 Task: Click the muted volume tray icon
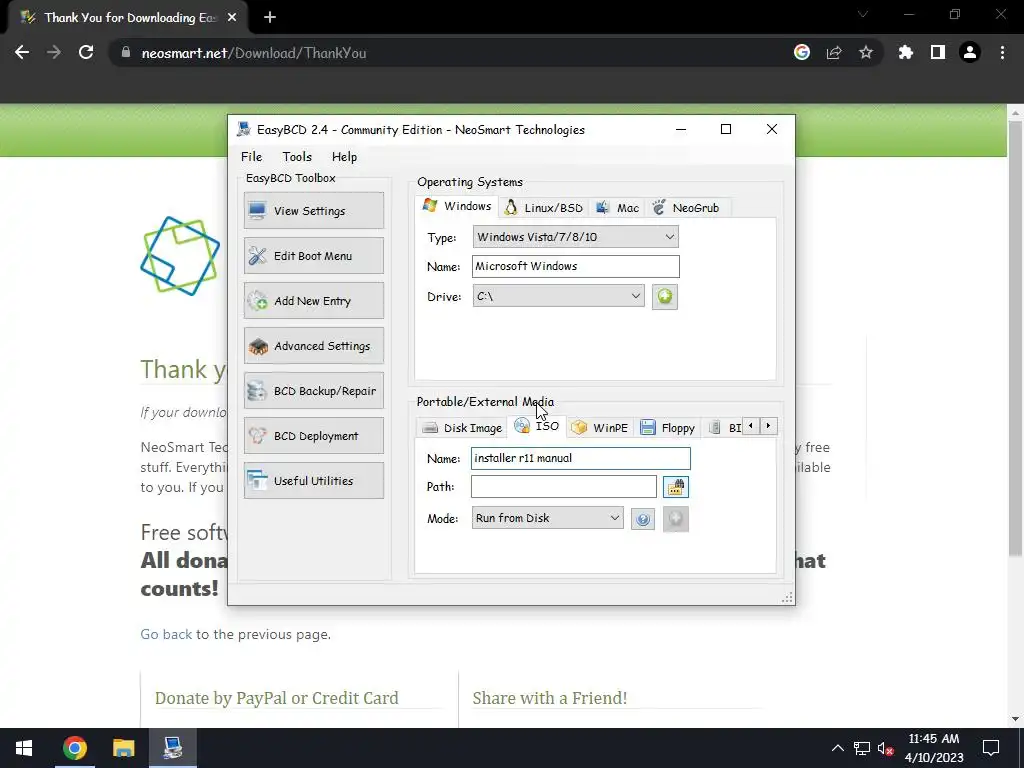pyautogui.click(x=886, y=748)
